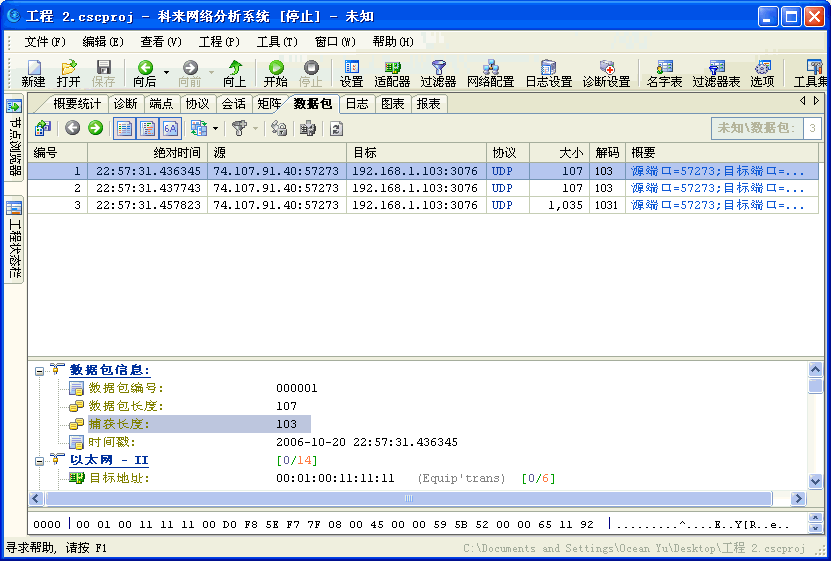This screenshot has width=831, height=561.
Task: Click the green next packet arrow
Action: [95, 128]
